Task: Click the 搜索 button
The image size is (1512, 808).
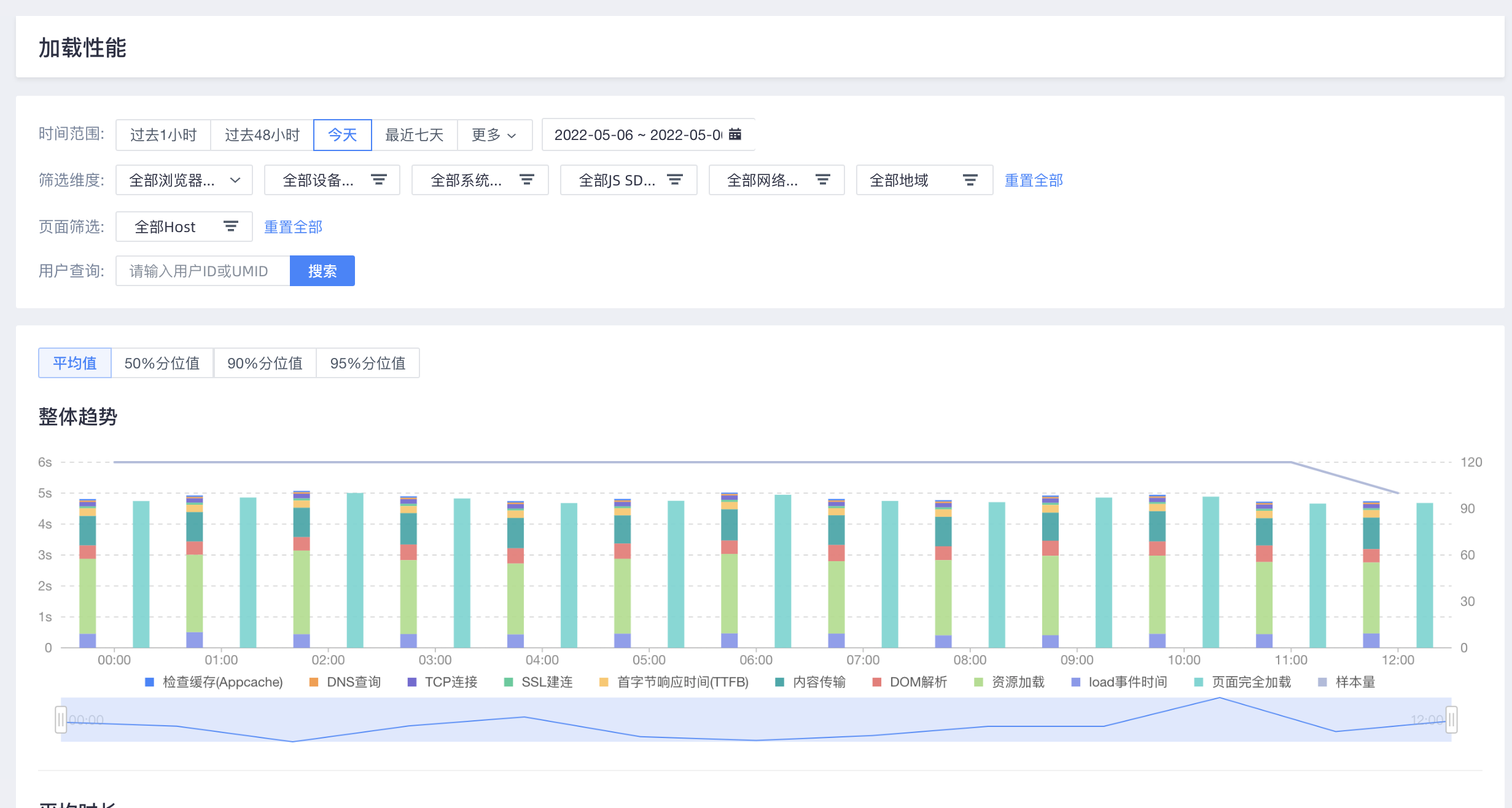Action: pos(322,271)
